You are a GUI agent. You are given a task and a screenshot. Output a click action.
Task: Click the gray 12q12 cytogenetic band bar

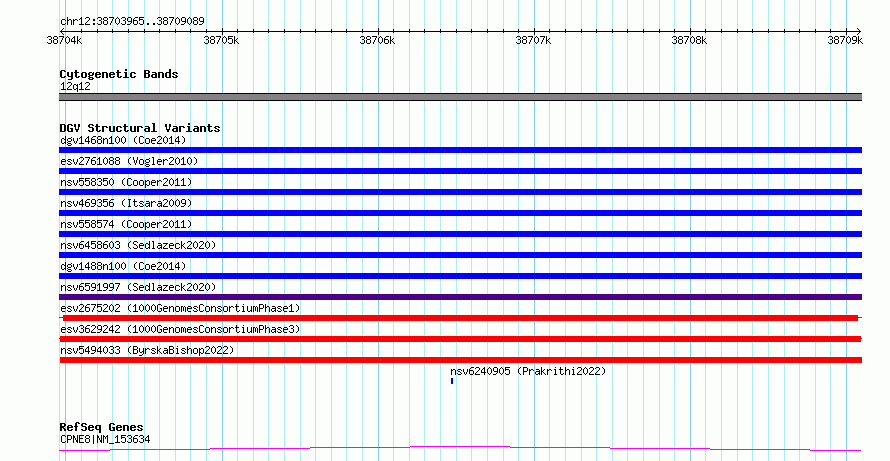[x=460, y=97]
